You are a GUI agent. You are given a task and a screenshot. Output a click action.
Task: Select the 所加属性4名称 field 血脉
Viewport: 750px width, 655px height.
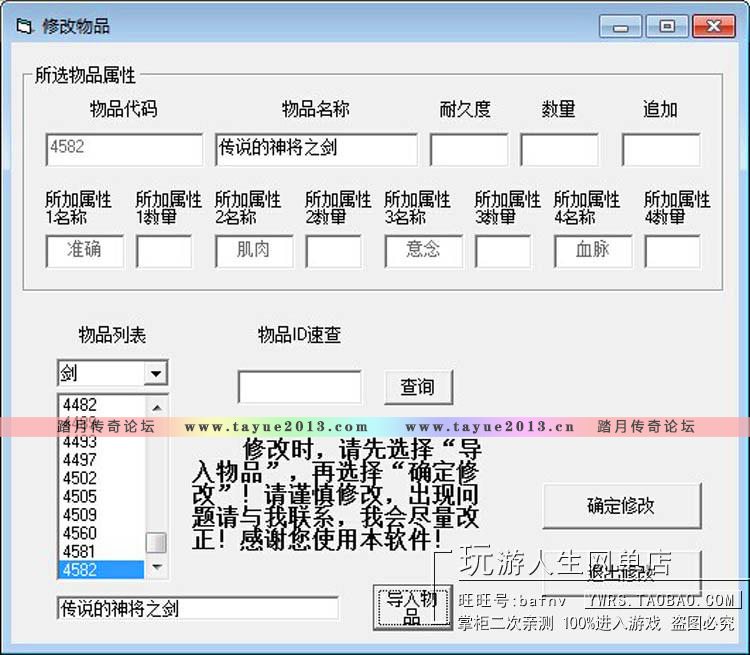tap(593, 251)
